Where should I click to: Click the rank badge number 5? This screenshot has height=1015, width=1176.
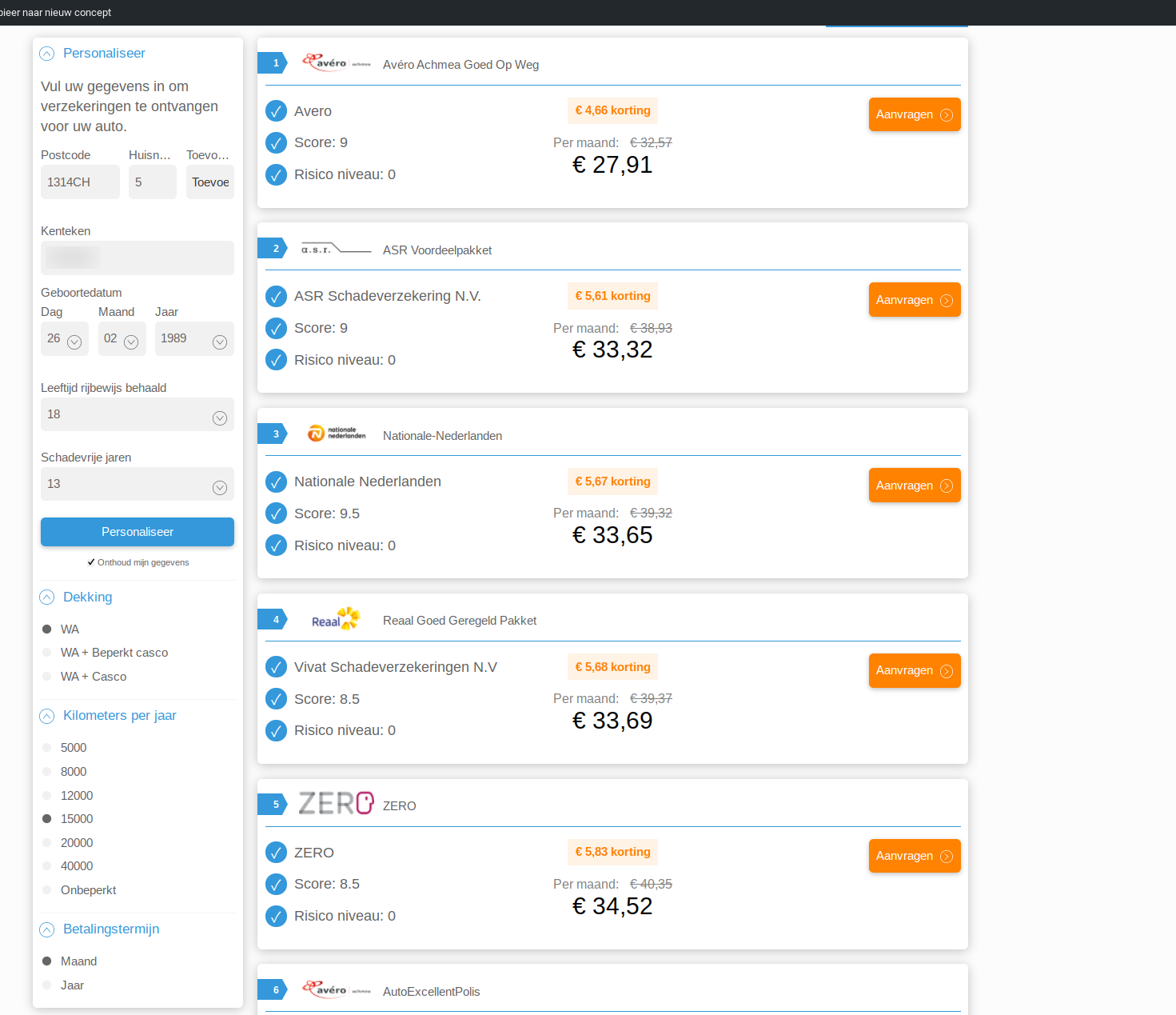273,805
